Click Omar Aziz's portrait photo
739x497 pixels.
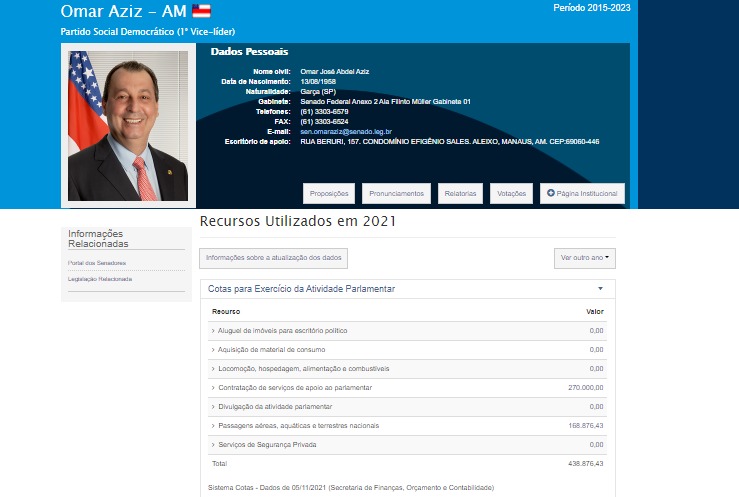tap(127, 125)
